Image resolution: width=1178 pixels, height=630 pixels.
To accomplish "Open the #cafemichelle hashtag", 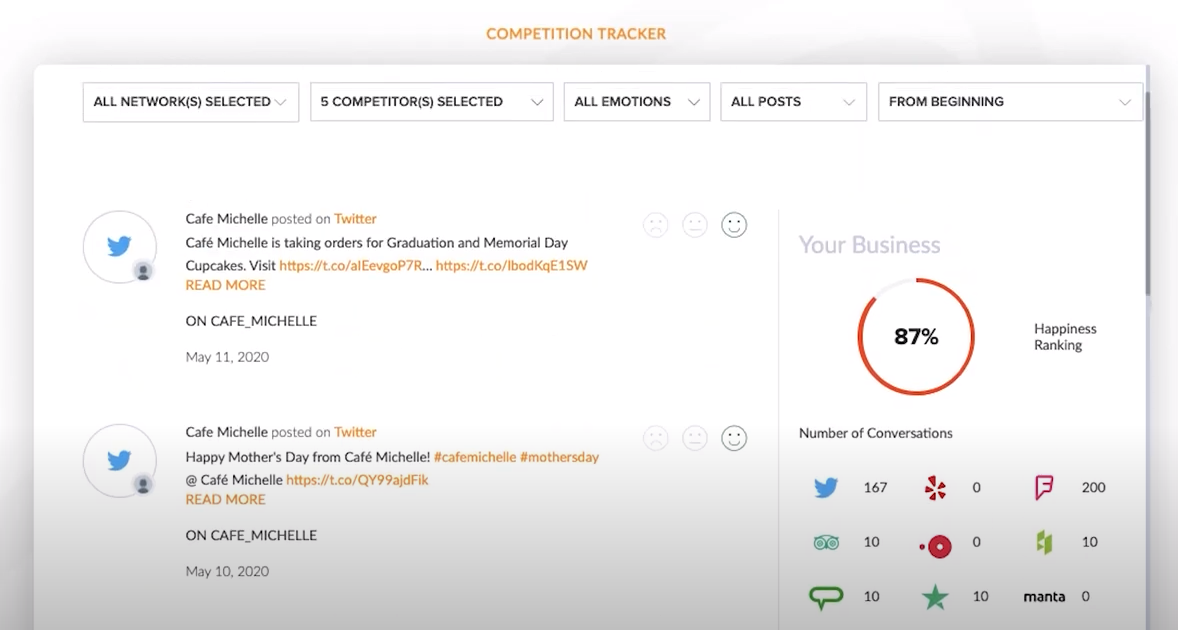I will (475, 457).
